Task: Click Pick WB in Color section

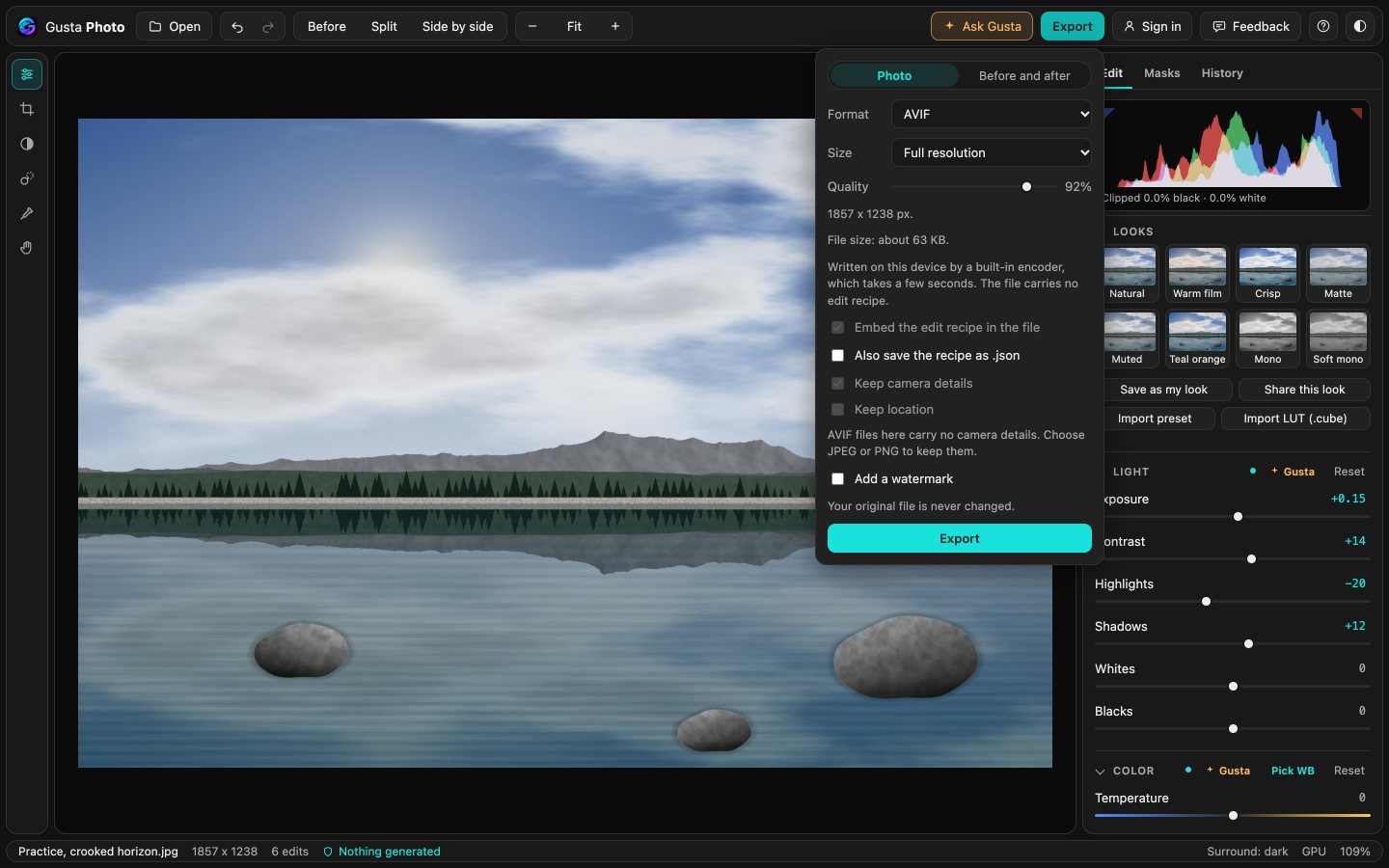Action: click(x=1293, y=771)
